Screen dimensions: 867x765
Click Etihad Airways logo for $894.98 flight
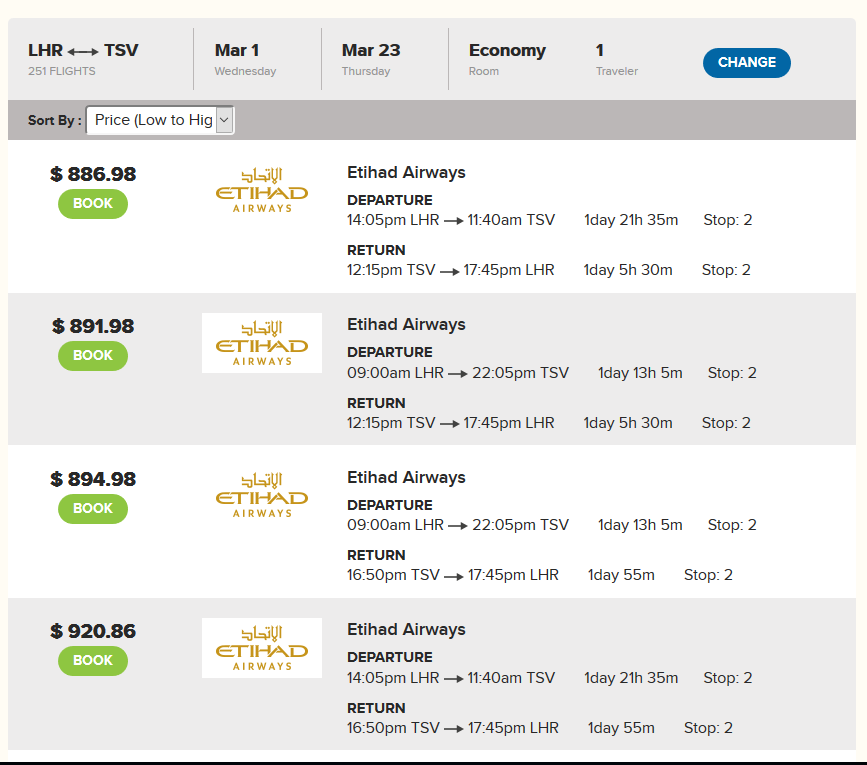(262, 495)
